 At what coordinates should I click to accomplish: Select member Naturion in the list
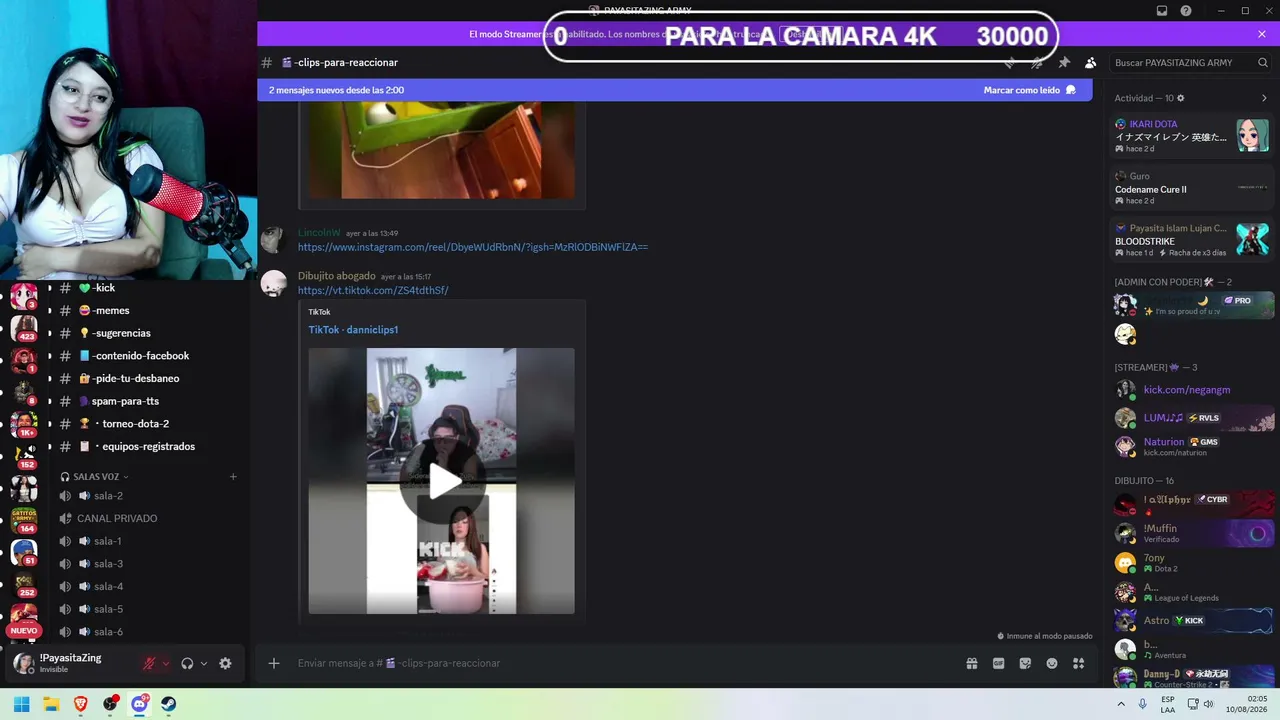point(1192,446)
